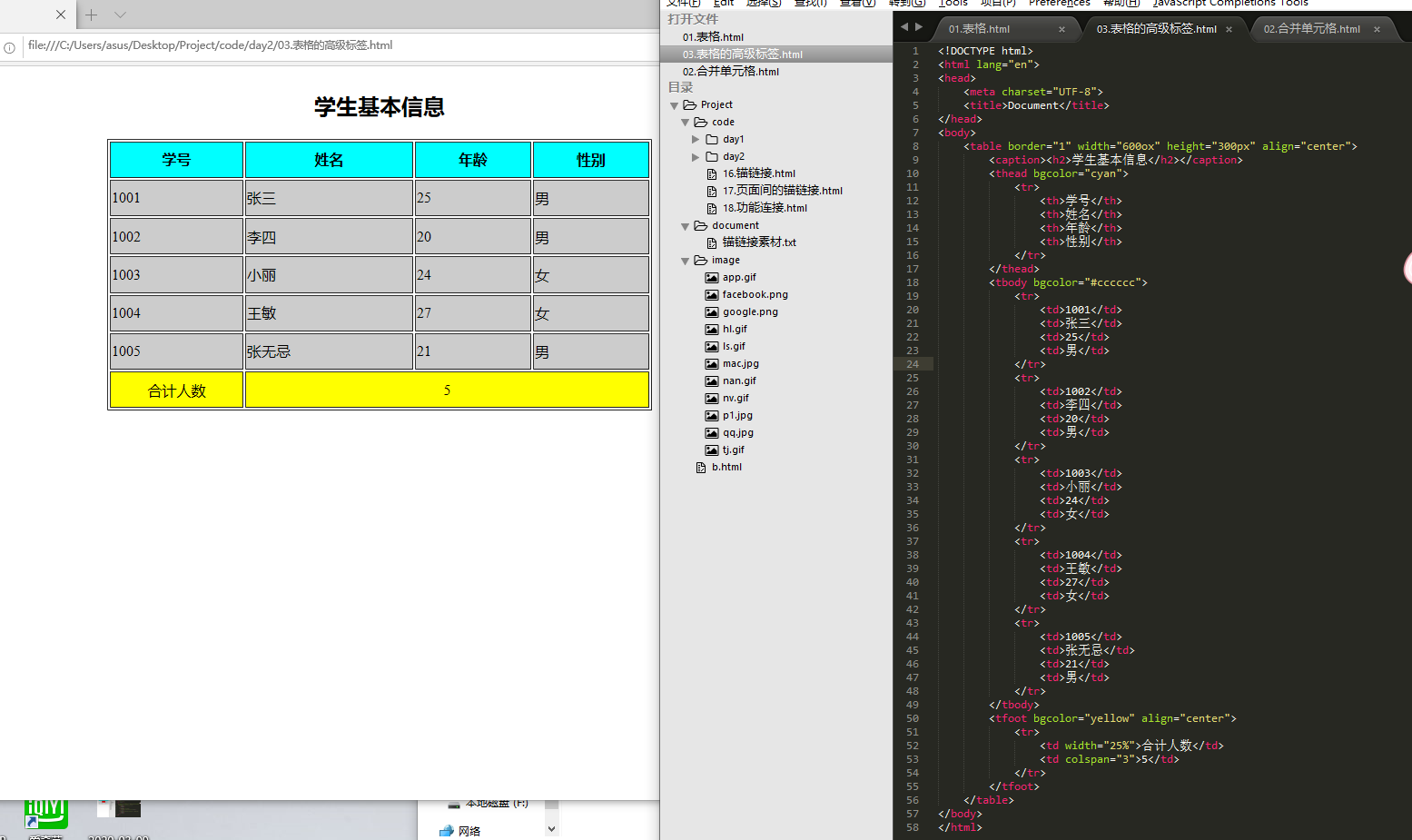
Task: Click the 合计人数 footer cell
Action: [176, 390]
